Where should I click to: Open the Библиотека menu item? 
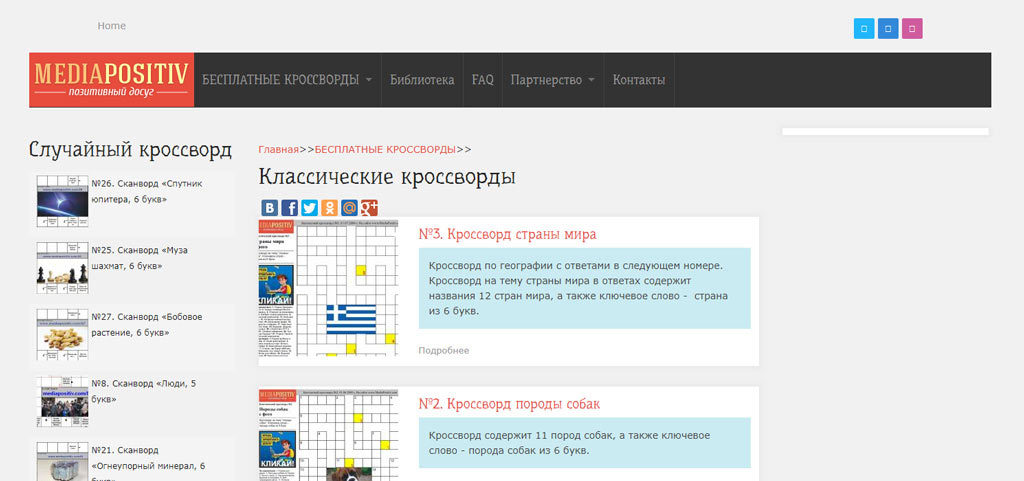tap(422, 80)
